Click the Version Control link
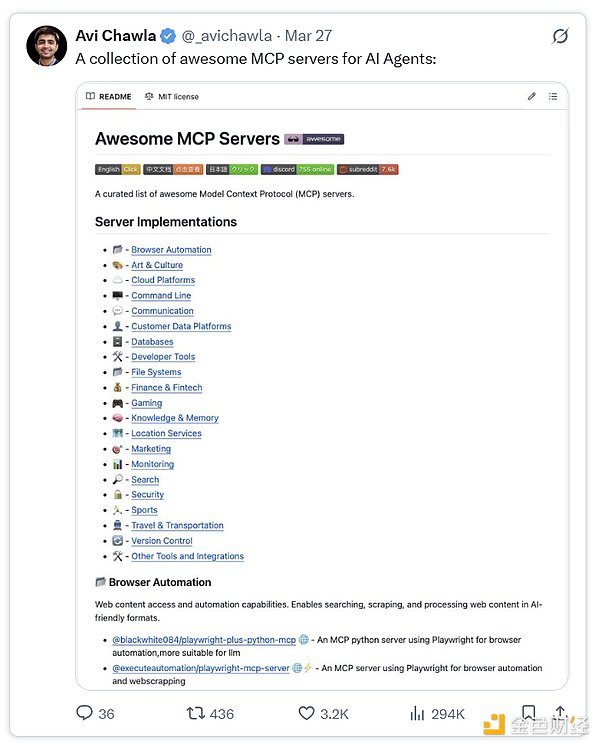Image resolution: width=600 pixels, height=746 pixels. point(161,541)
